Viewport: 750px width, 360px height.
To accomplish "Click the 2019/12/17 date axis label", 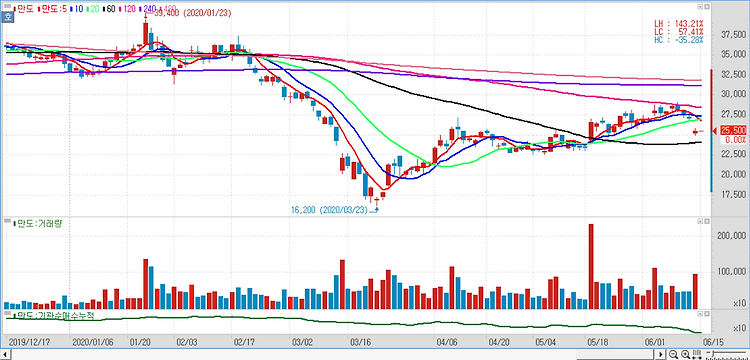I will [x=28, y=342].
